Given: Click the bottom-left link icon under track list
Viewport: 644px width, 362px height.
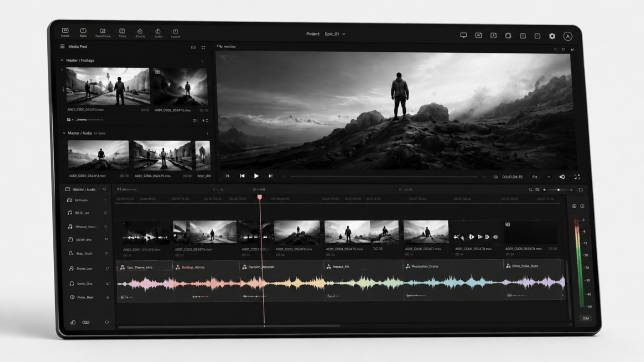Looking at the screenshot, I should (73, 323).
